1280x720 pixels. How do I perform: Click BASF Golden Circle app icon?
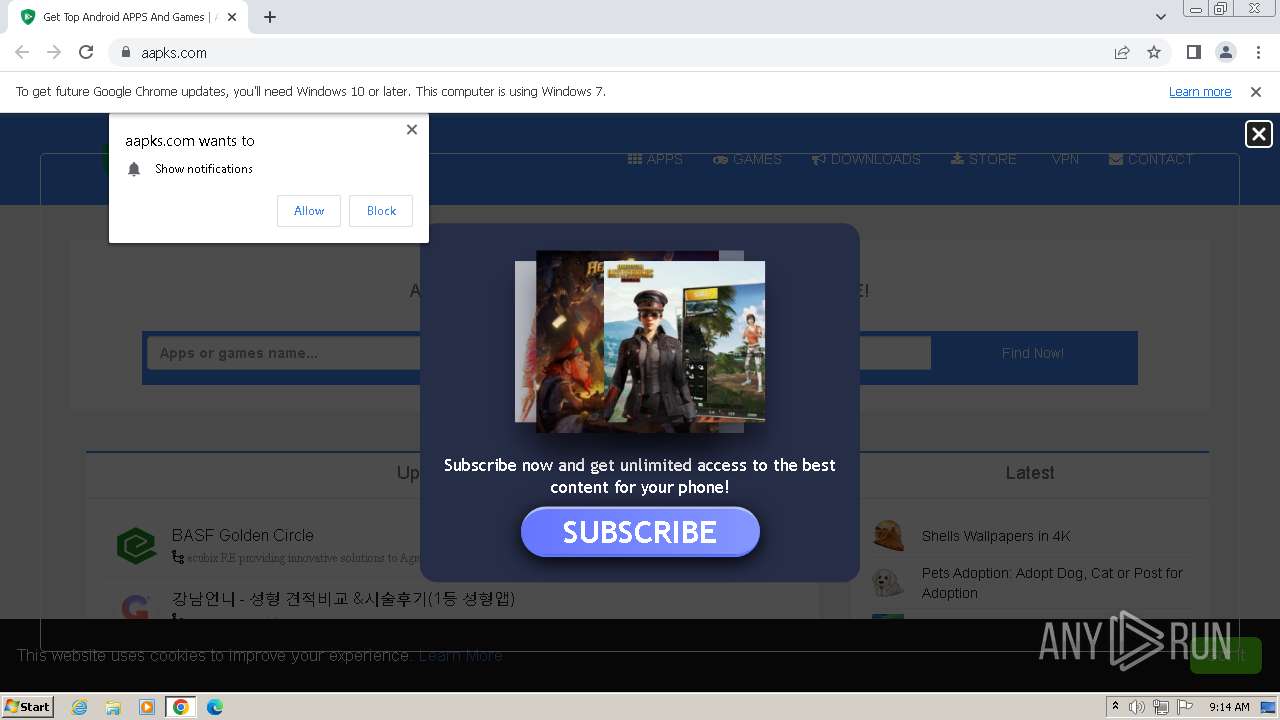click(x=136, y=546)
